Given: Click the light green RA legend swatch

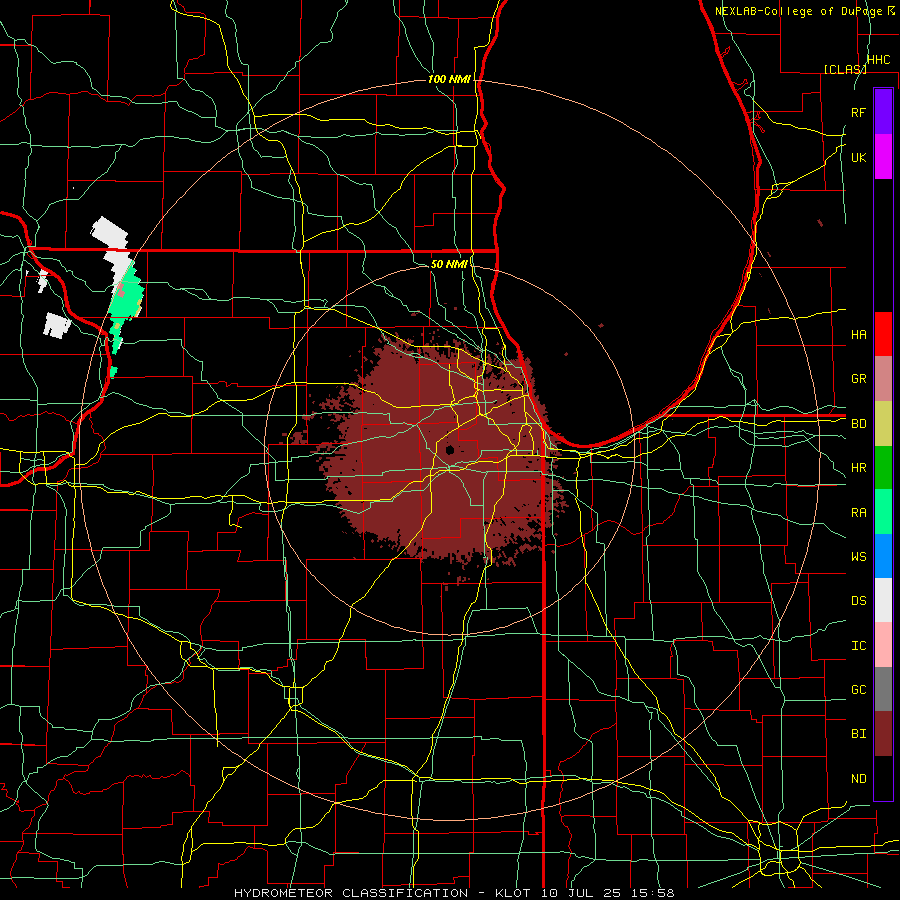Looking at the screenshot, I should click(x=883, y=512).
